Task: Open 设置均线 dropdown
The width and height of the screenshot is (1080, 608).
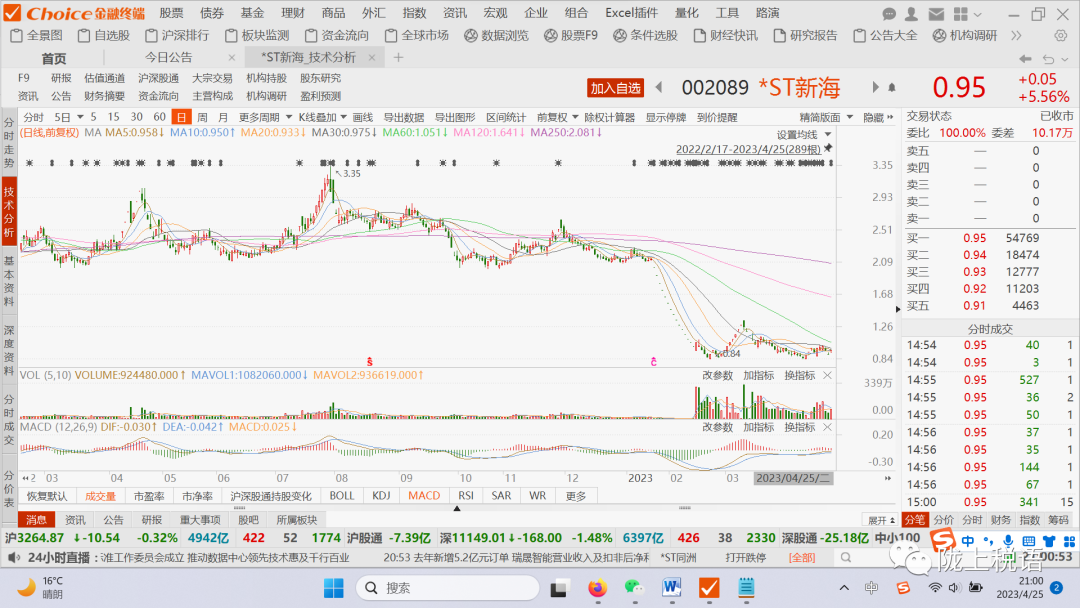Action: tap(804, 134)
